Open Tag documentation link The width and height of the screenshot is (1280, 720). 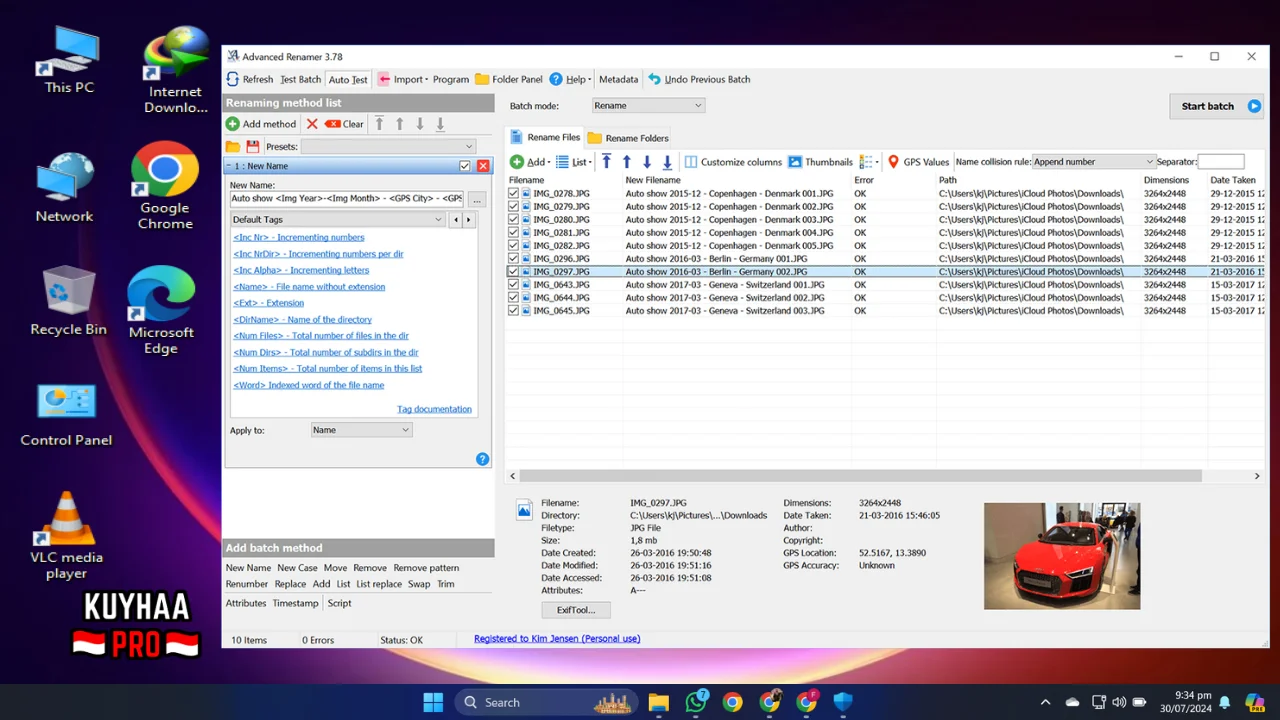[434, 409]
